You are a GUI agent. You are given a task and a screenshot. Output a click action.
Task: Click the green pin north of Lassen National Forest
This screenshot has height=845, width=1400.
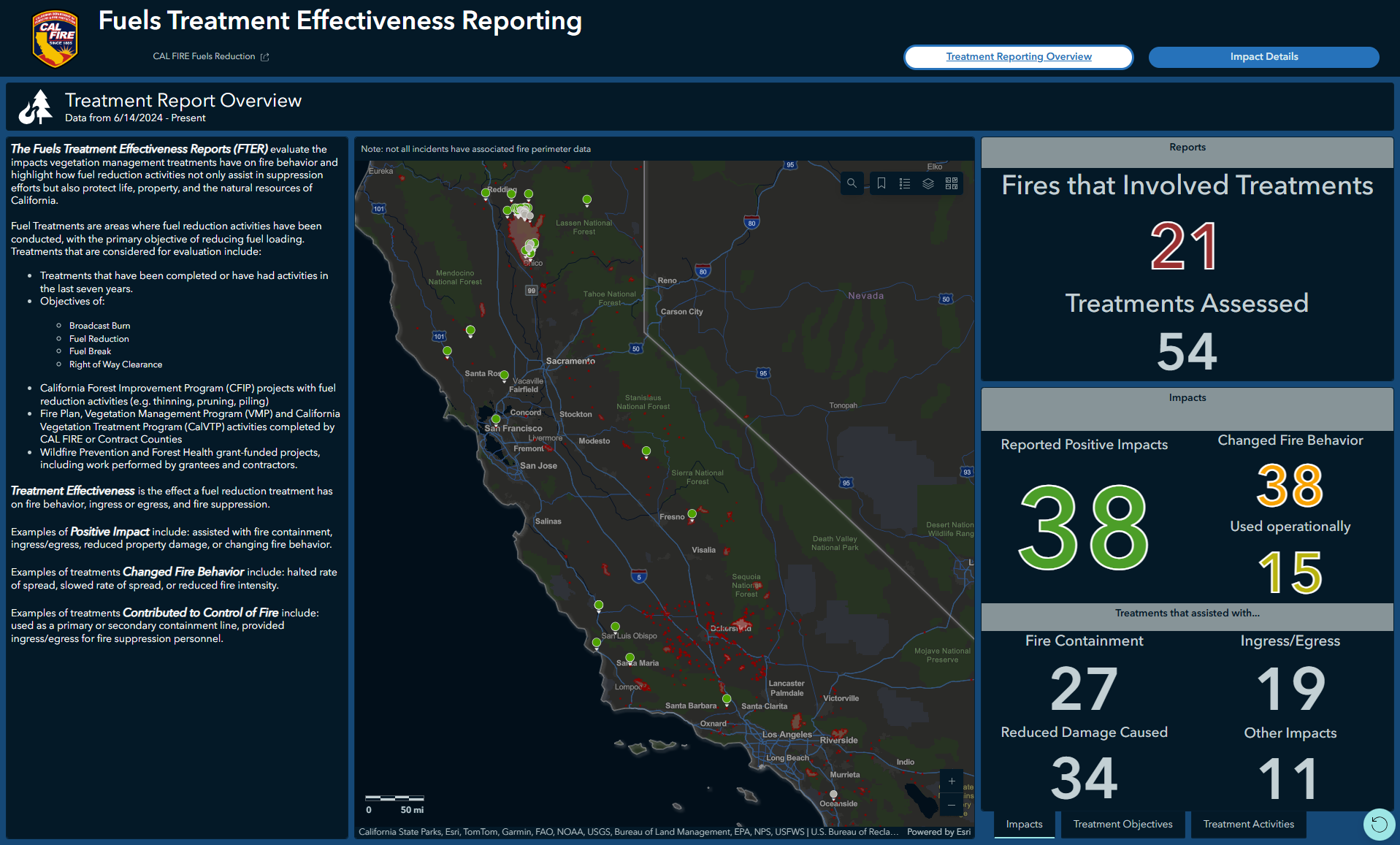[x=586, y=201]
